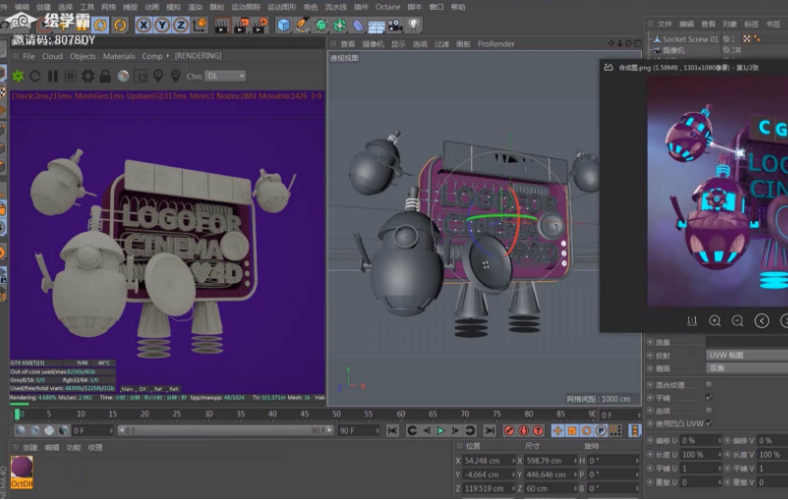Select the OctDif material swatch
Screen dimensions: 788x500
21,471
